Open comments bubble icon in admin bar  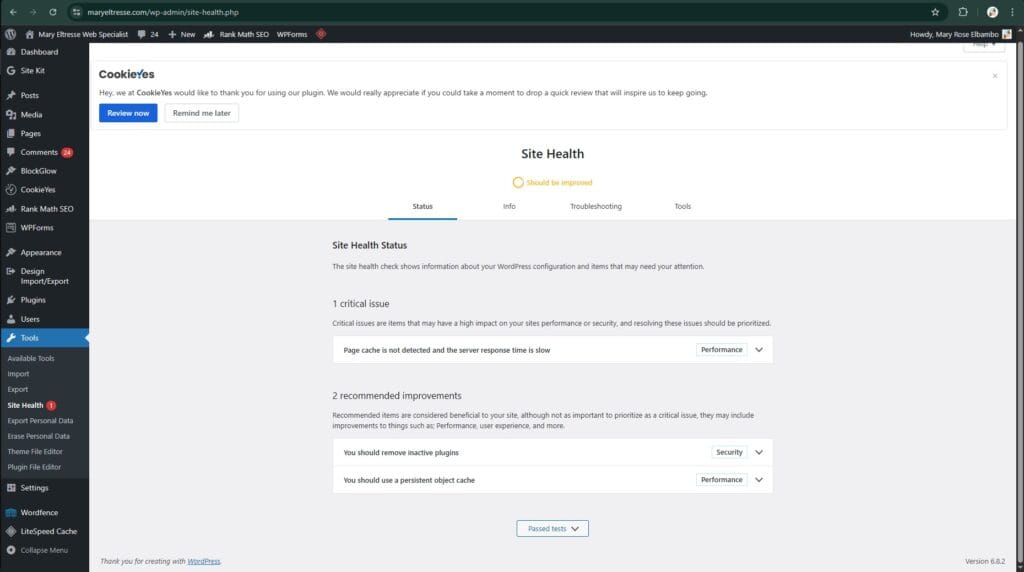(142, 34)
